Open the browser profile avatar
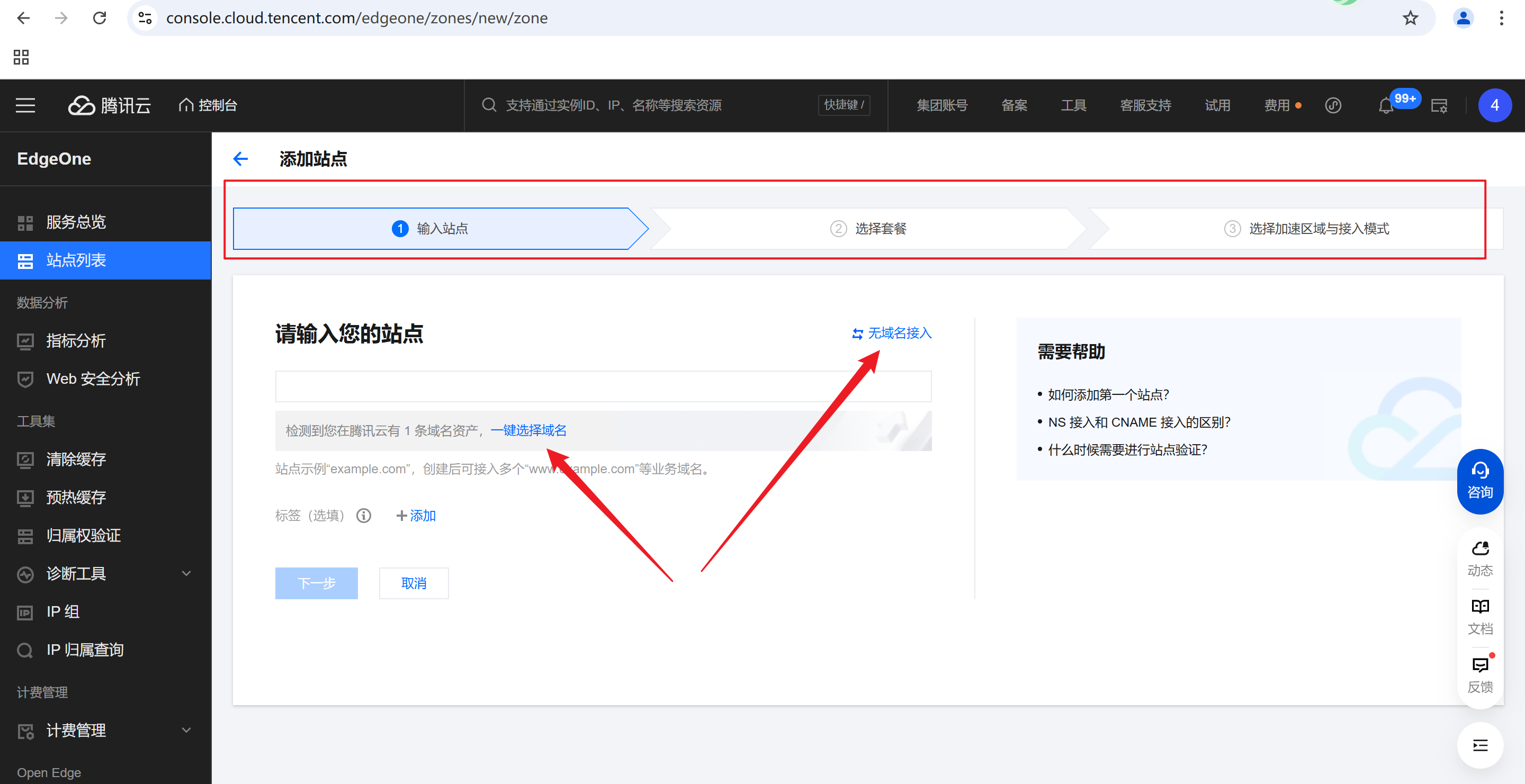Viewport: 1525px width, 784px height. click(1463, 19)
